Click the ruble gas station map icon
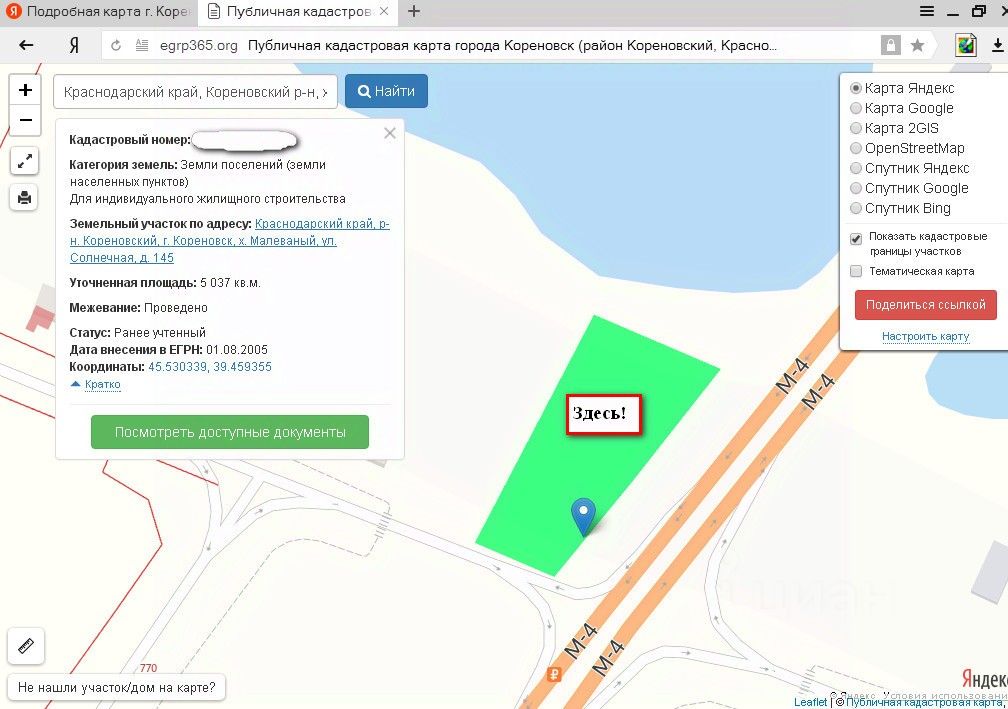This screenshot has width=1008, height=709. (554, 674)
